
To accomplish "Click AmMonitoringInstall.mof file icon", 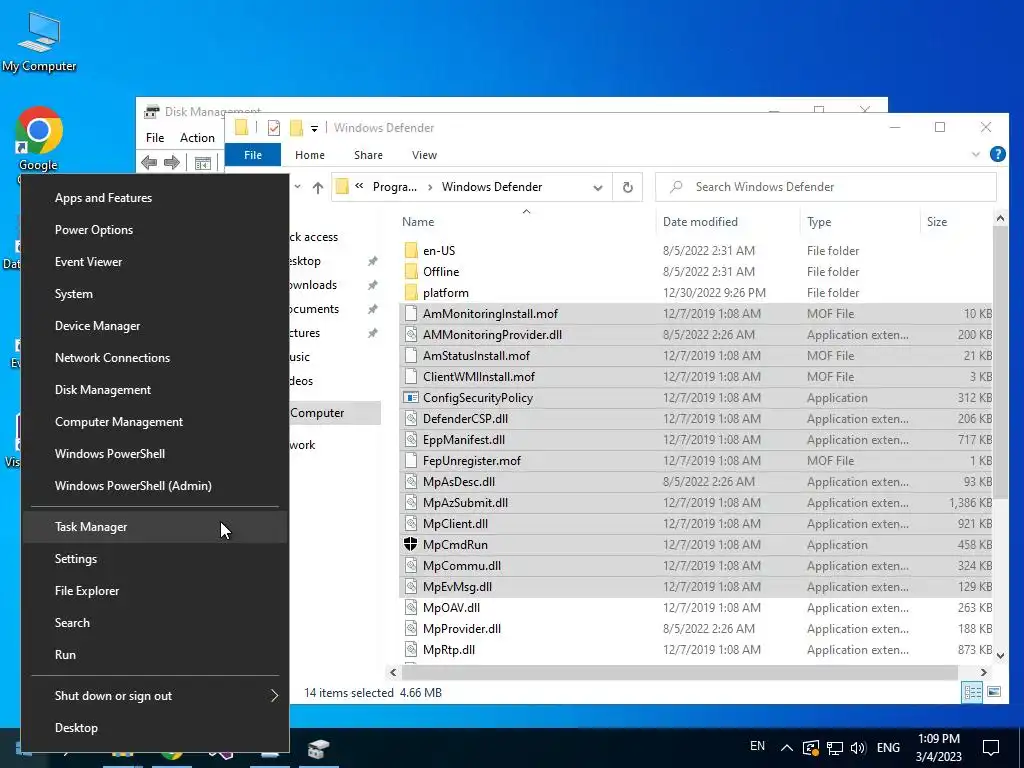I will tap(411, 313).
